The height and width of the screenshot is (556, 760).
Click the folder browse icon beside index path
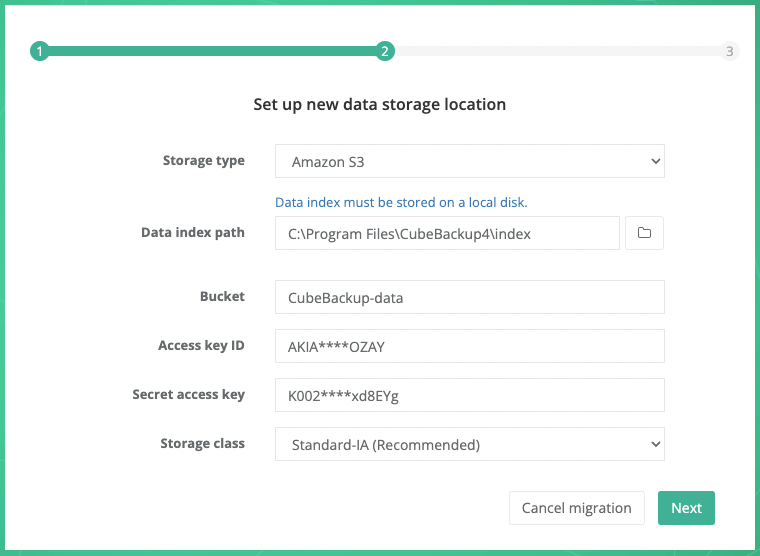click(x=644, y=233)
